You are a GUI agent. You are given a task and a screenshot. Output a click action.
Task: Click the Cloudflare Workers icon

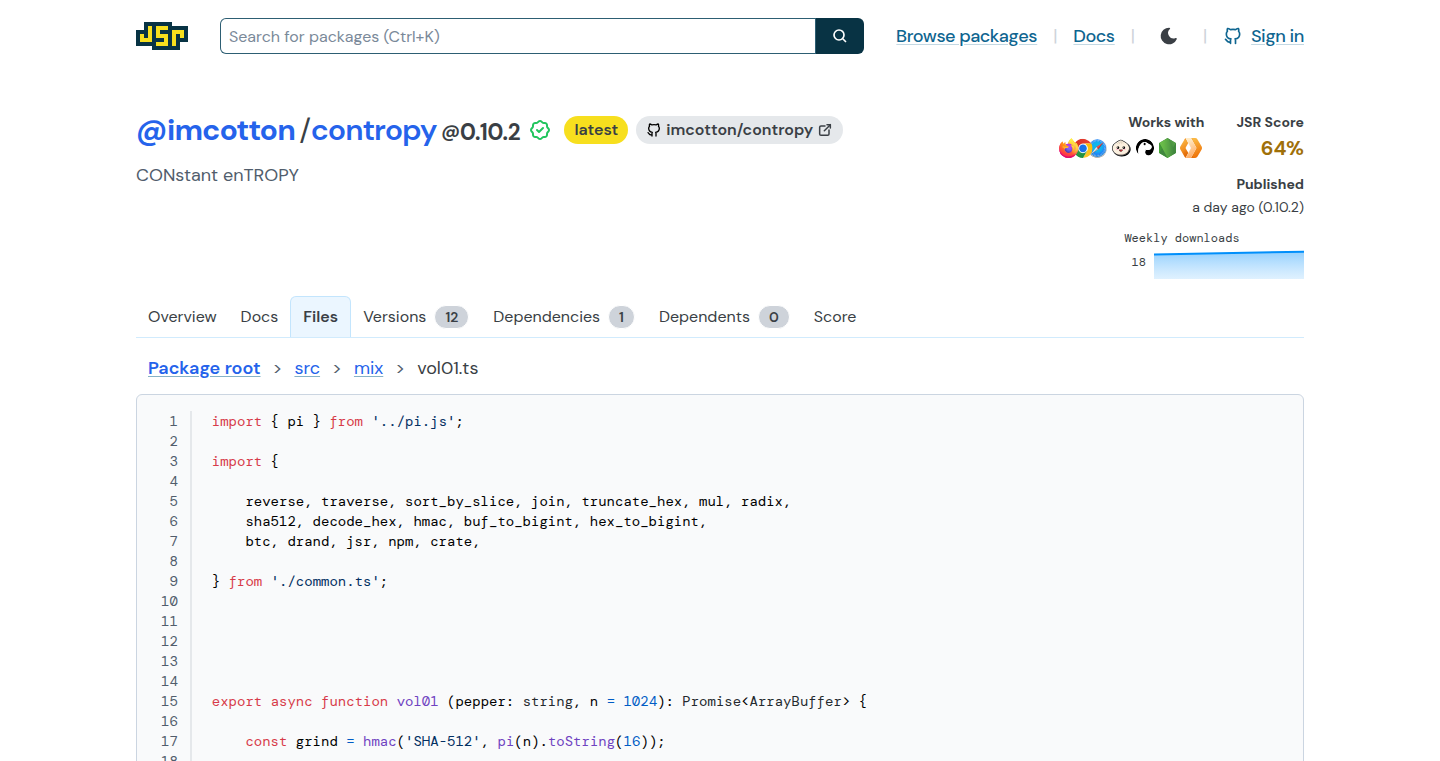(1190, 148)
